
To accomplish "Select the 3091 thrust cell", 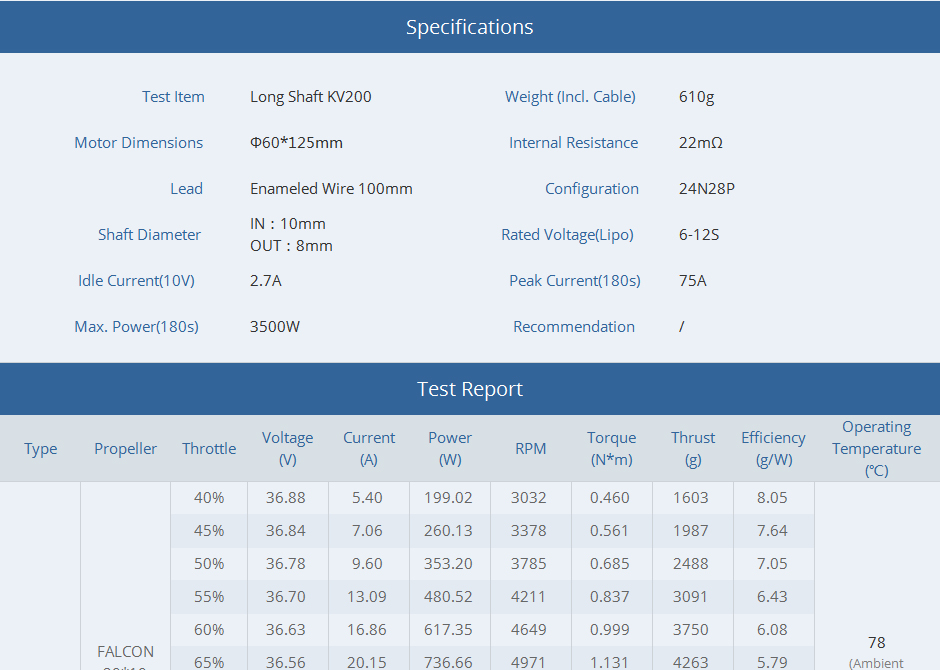I will click(691, 597).
